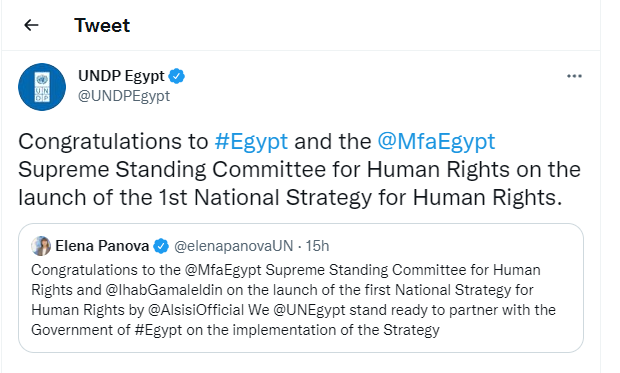The width and height of the screenshot is (620, 373).
Task: Click the Tweet page header title
Action: click(x=102, y=25)
